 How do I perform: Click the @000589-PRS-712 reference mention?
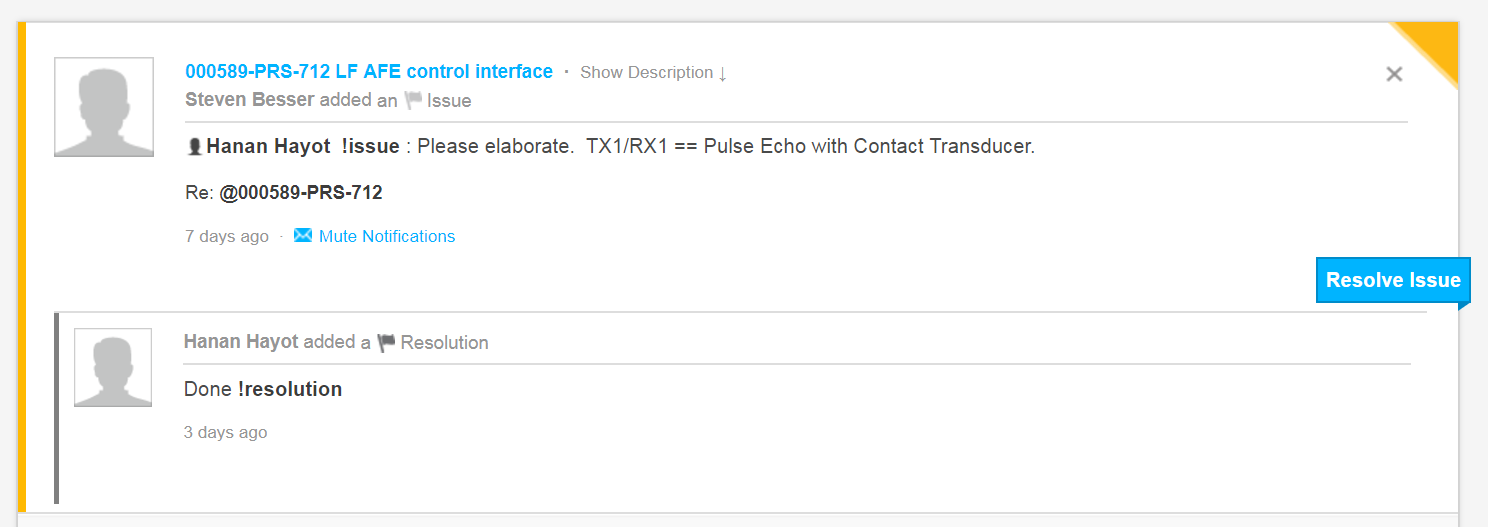coord(301,192)
